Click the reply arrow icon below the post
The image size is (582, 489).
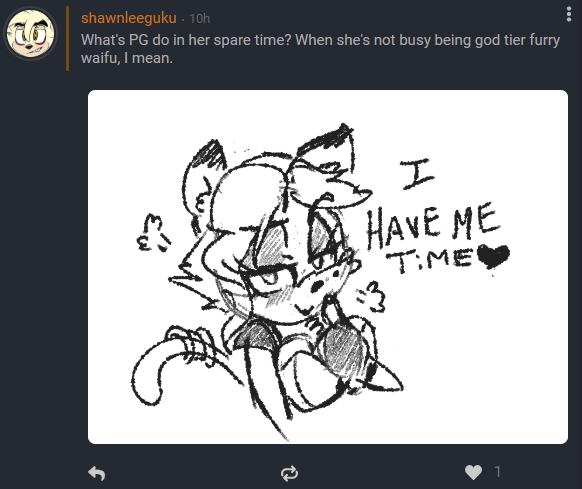coord(97,473)
